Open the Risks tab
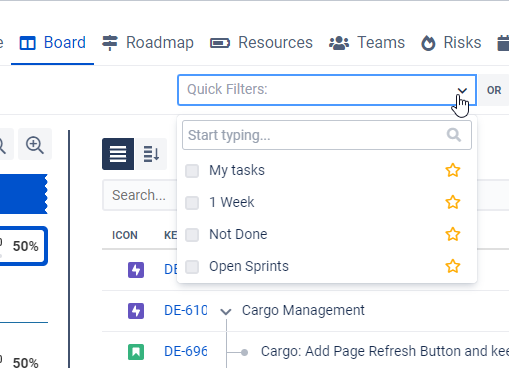 (x=451, y=43)
